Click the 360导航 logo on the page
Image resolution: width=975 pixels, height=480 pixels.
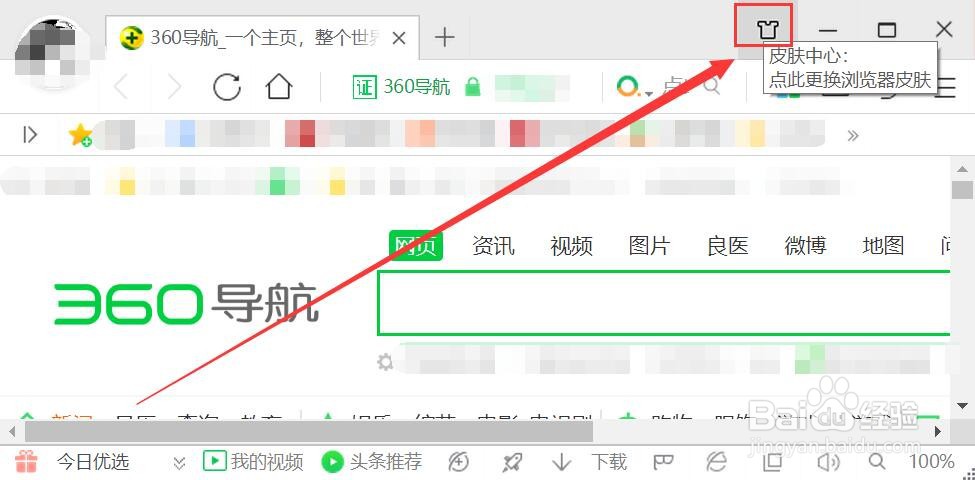pyautogui.click(x=187, y=303)
